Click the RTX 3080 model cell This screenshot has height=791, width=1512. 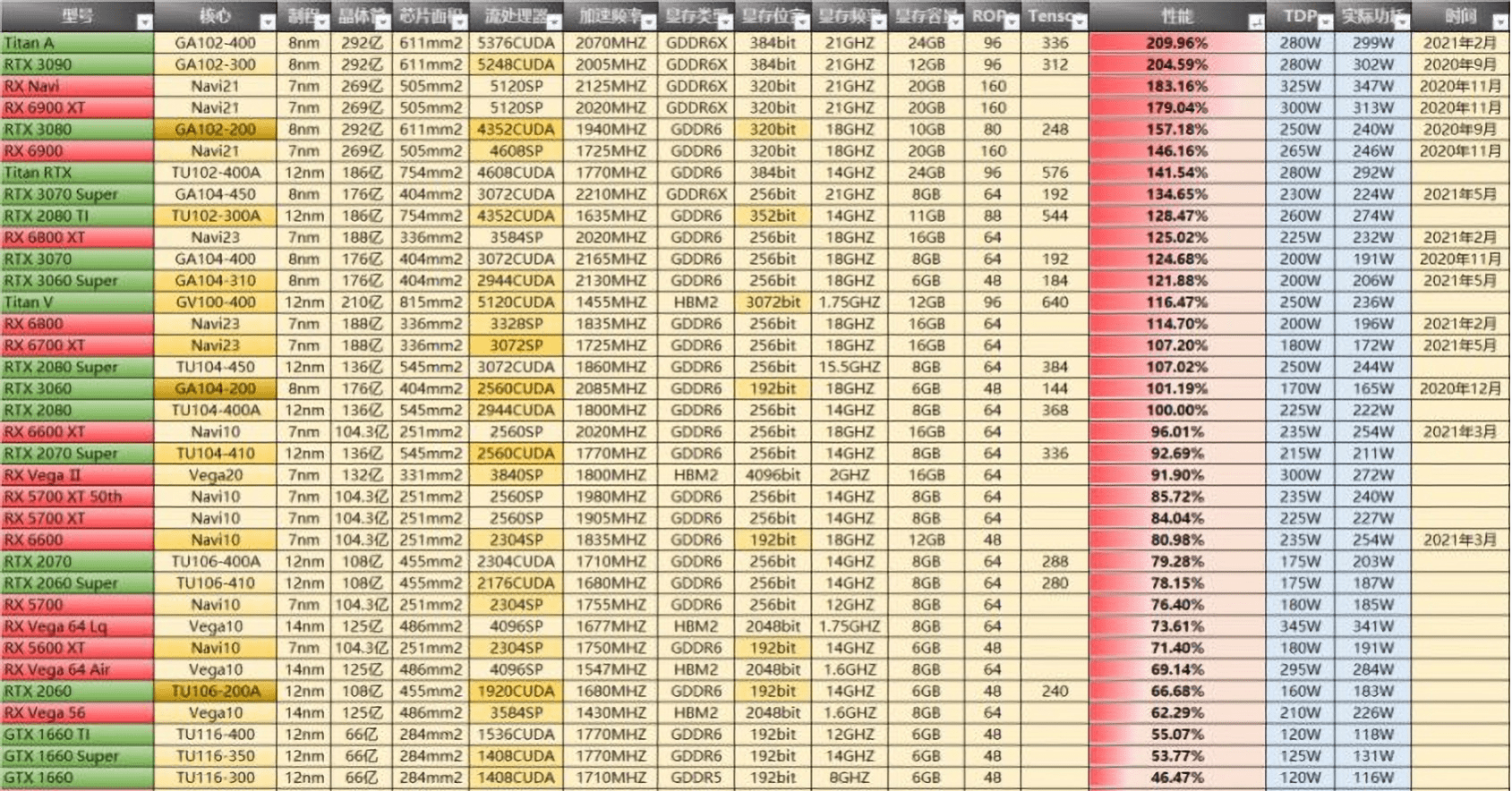77,130
